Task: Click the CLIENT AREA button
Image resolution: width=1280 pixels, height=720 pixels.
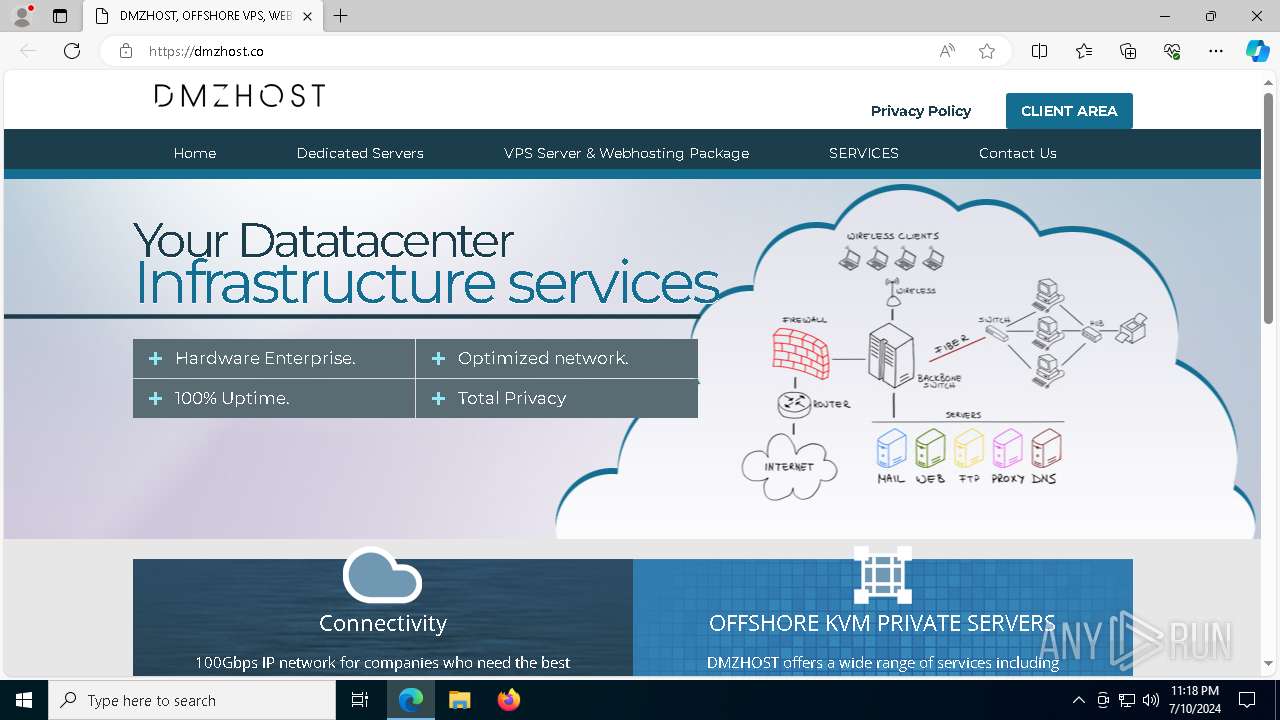Action: tap(1069, 111)
